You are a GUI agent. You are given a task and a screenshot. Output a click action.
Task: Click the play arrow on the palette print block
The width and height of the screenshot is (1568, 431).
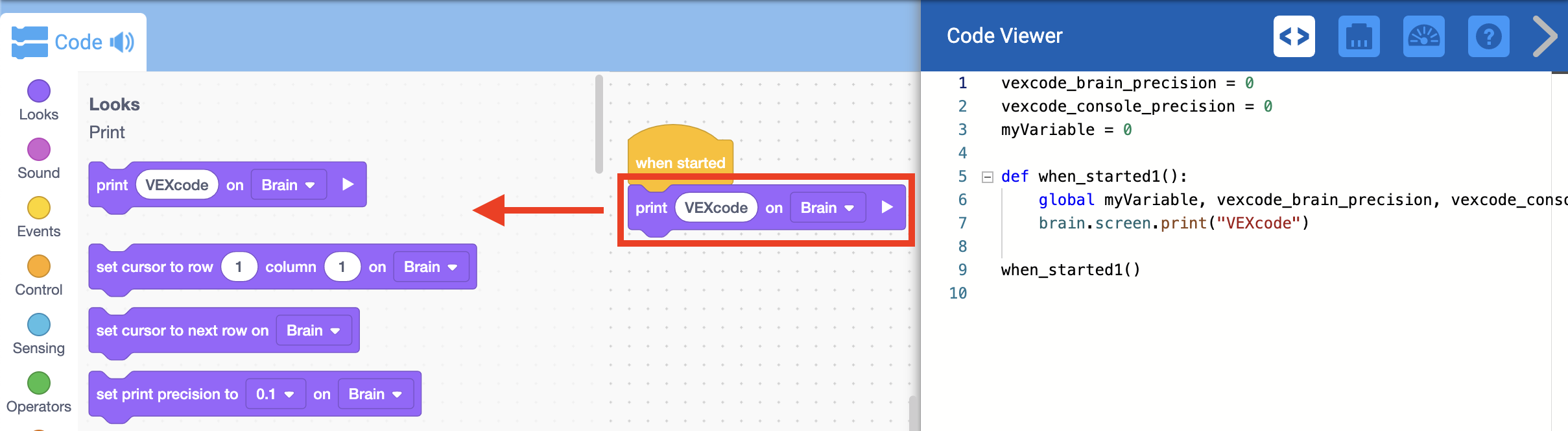tap(348, 184)
